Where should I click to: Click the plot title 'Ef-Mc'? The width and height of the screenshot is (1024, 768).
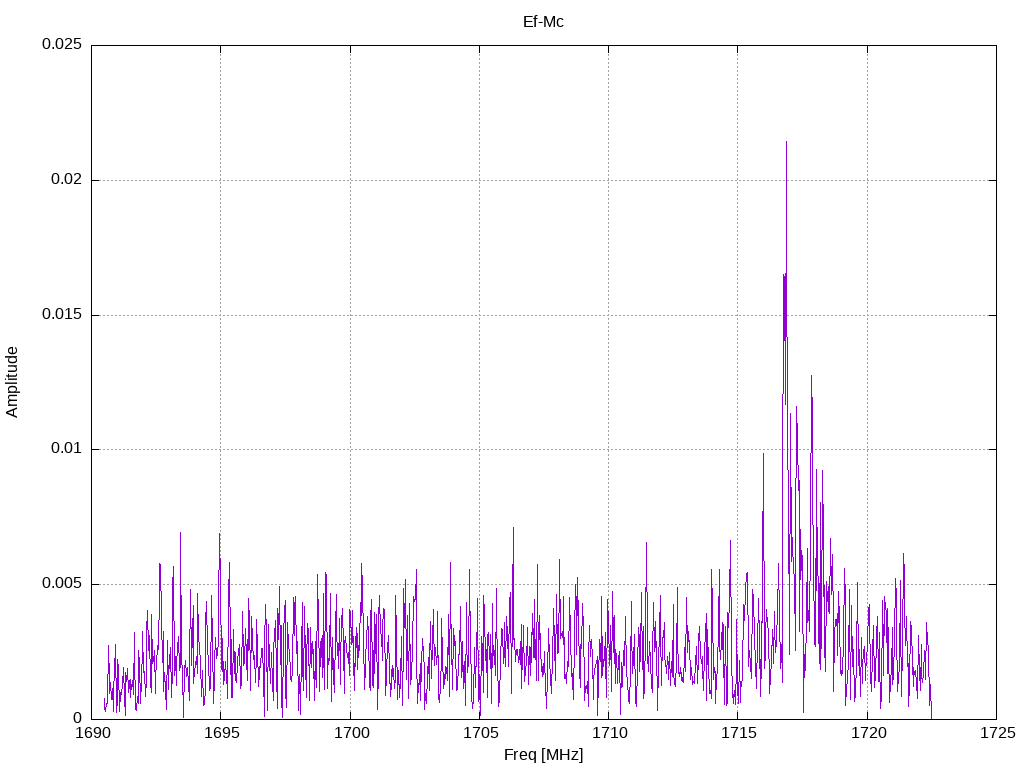point(543,22)
